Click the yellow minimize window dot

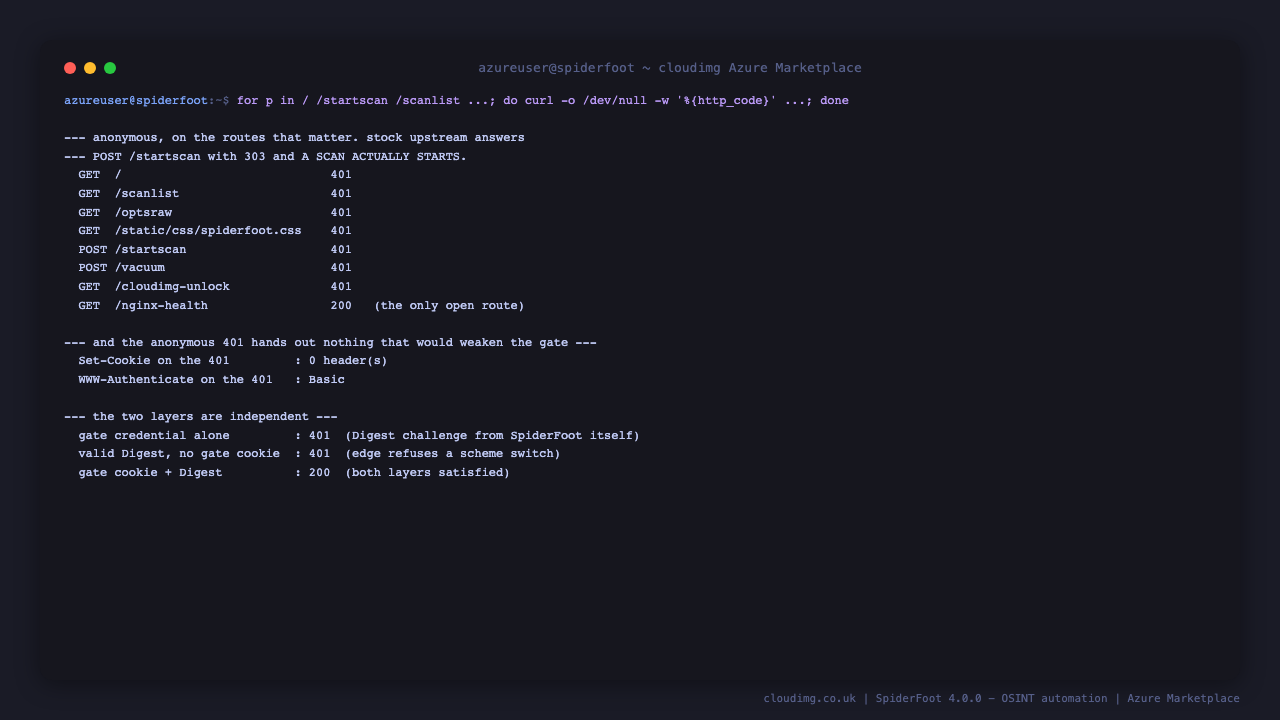pyautogui.click(x=90, y=68)
